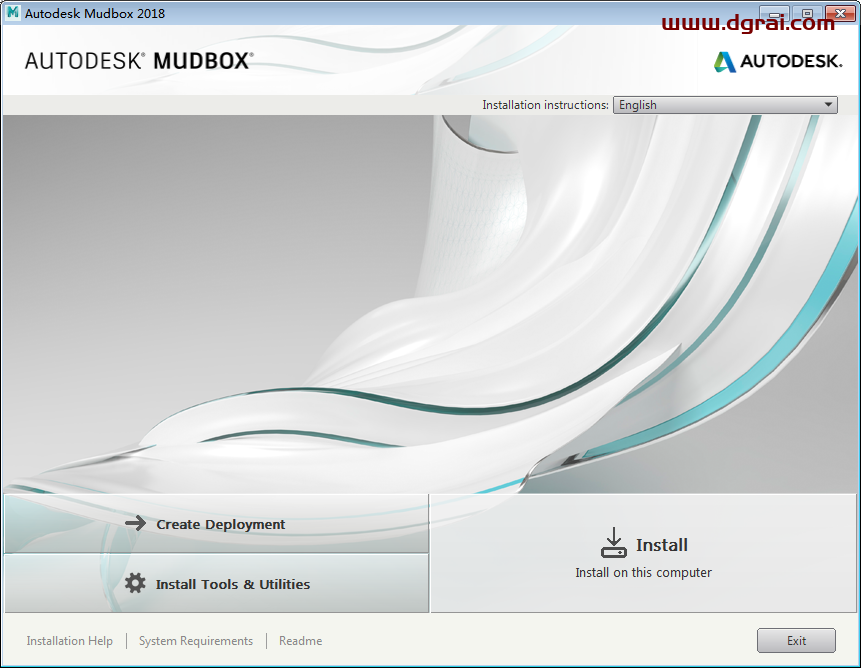Maximize the Mudbox installer window
Image resolution: width=861 pixels, height=668 pixels.
807,13
